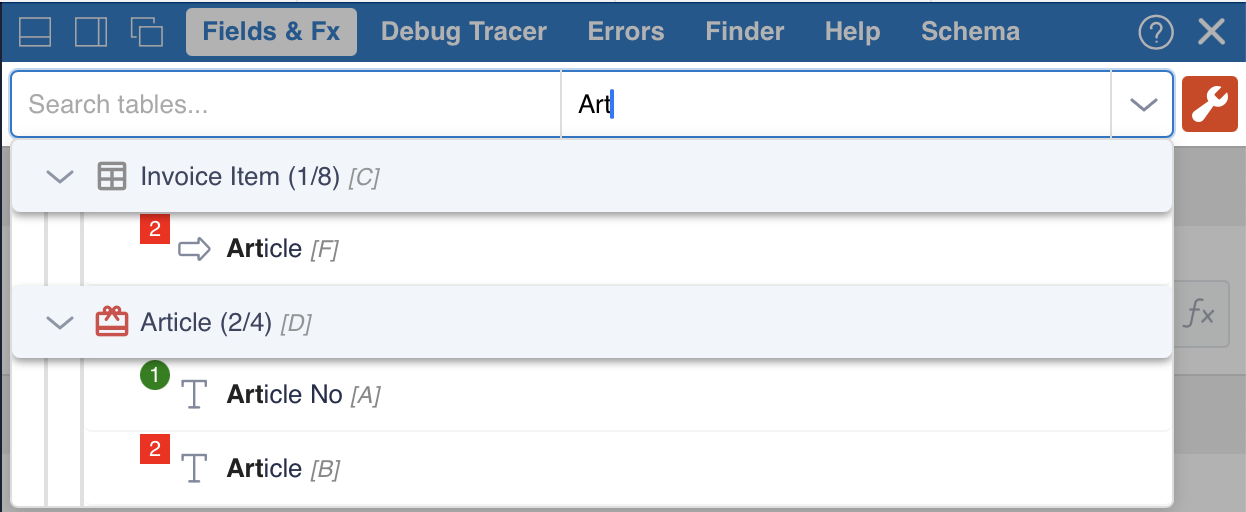1246x512 pixels.
Task: Open the Finder tab
Action: [x=744, y=32]
